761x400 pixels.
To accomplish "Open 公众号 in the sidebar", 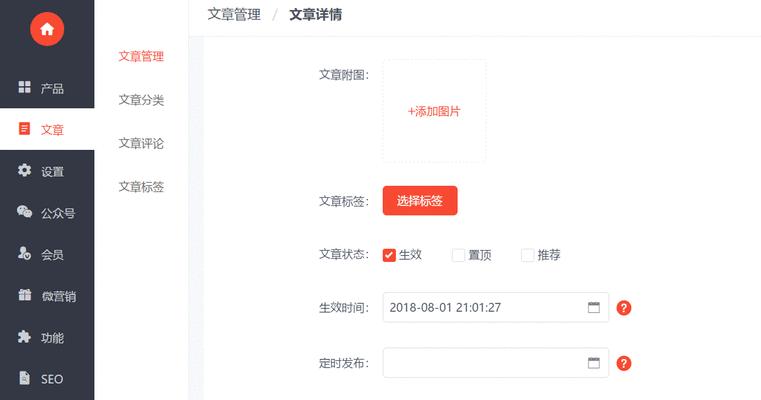I will coord(47,213).
